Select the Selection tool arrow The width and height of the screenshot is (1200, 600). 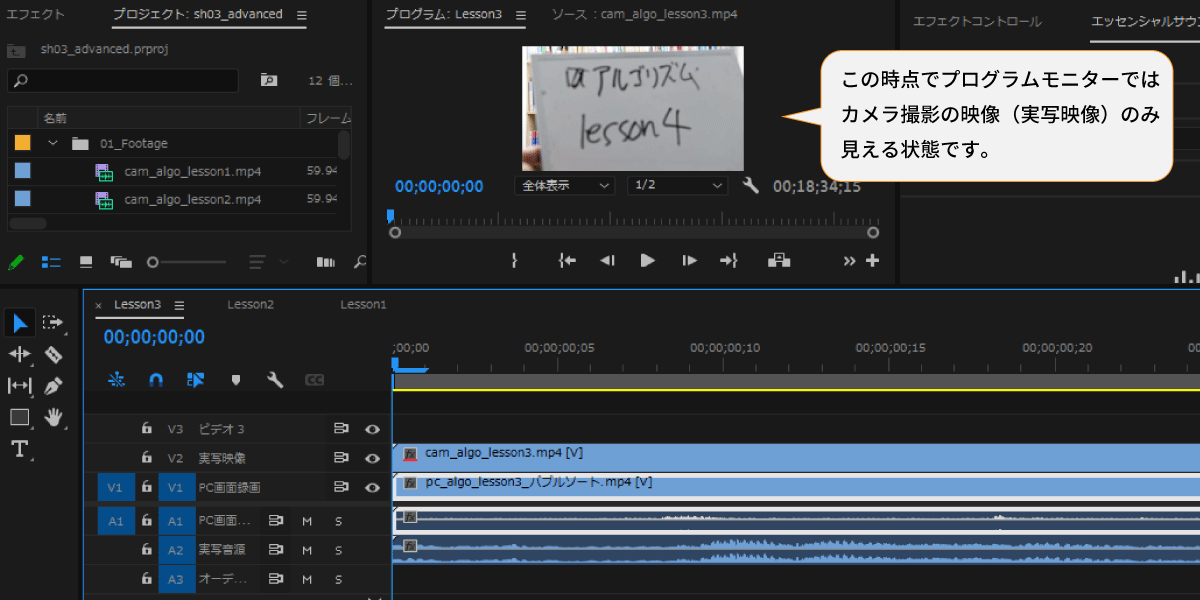20,323
